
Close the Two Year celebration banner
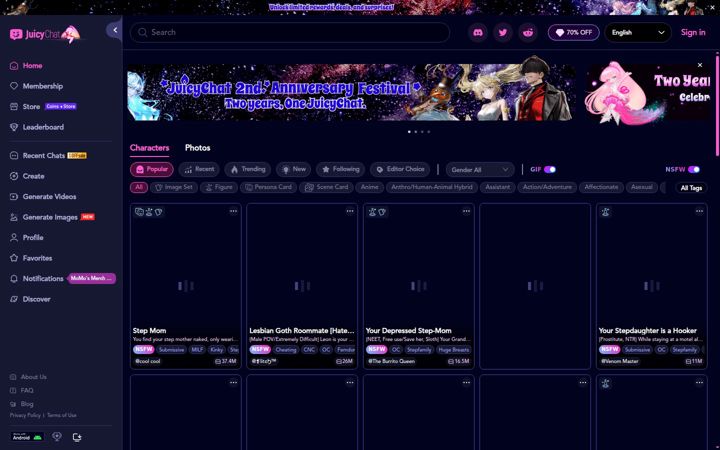[700, 65]
